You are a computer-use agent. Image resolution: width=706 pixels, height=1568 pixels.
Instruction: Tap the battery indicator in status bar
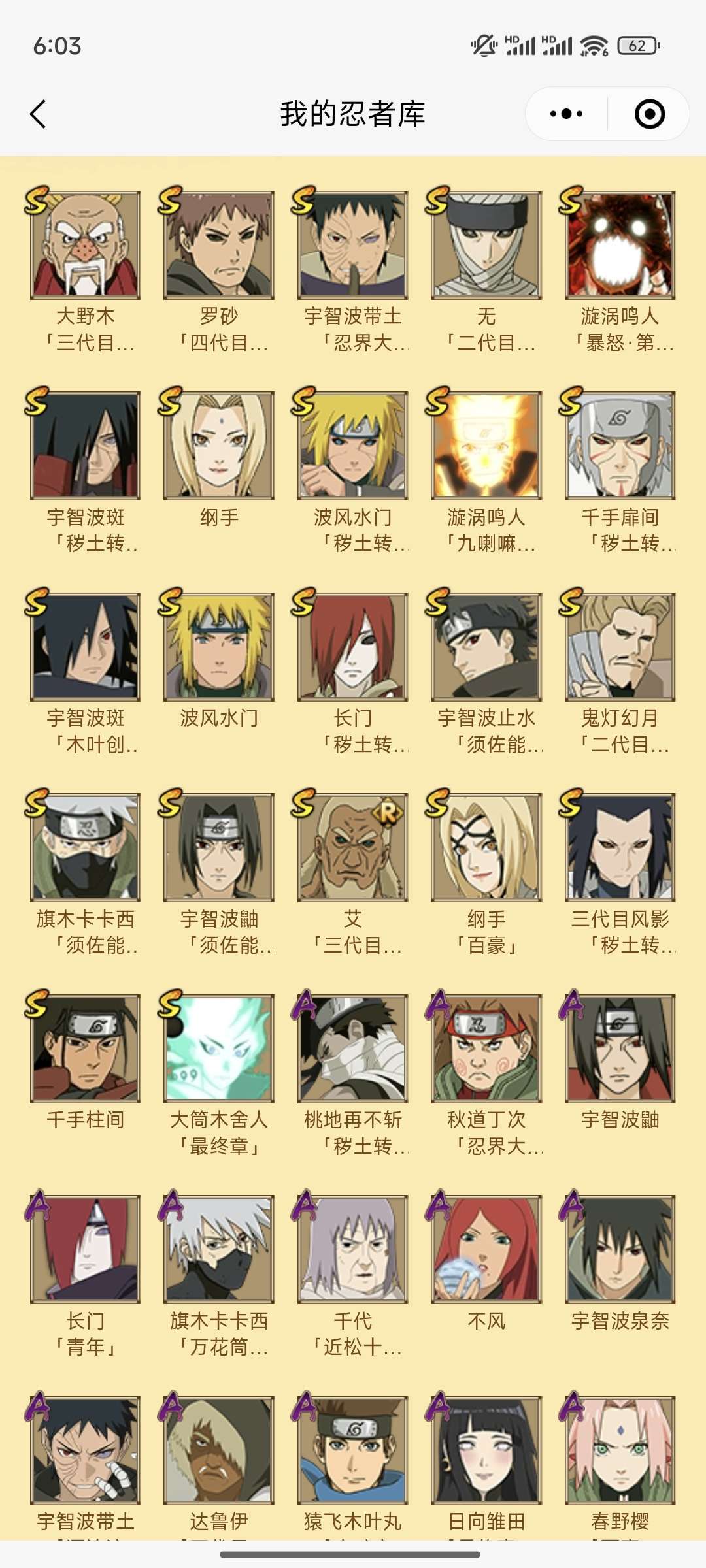click(x=638, y=46)
